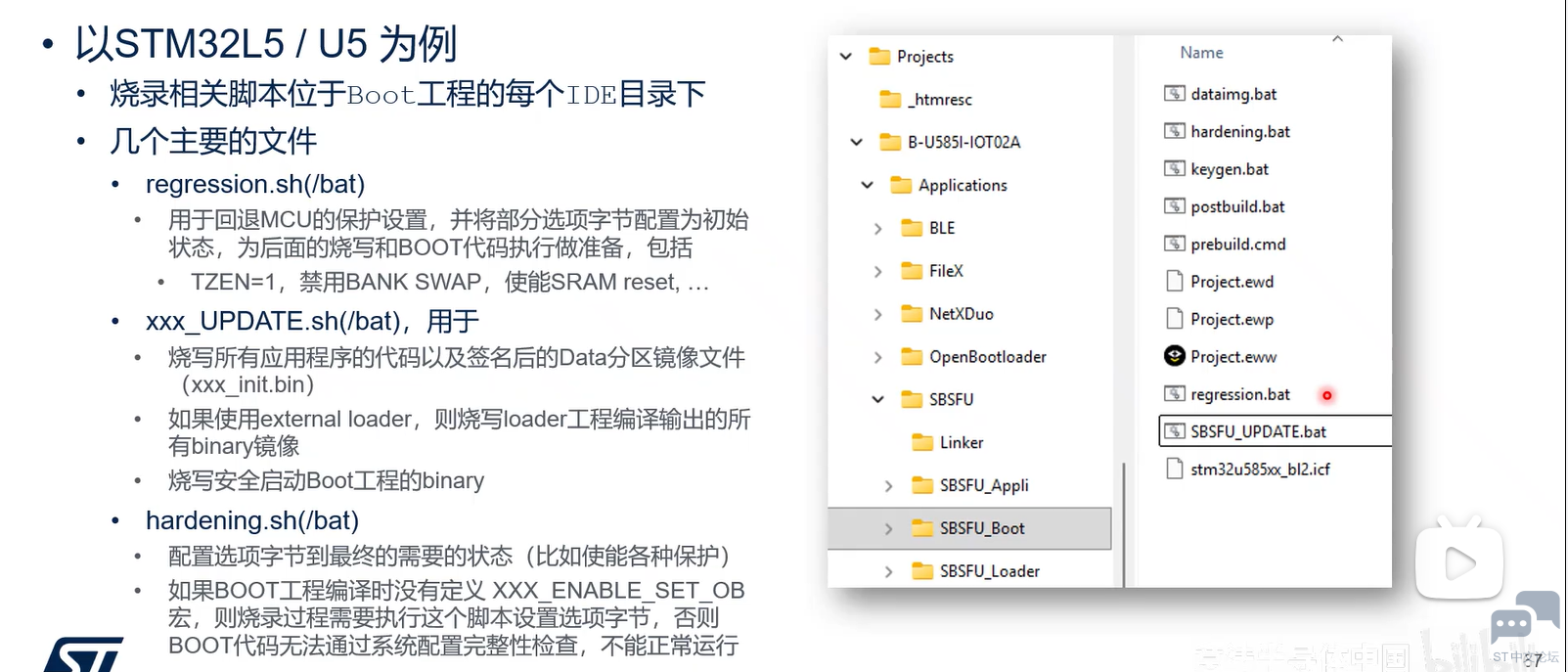The width and height of the screenshot is (1568, 672).
Task: Click the Project.ewp file icon
Action: click(x=1175, y=319)
